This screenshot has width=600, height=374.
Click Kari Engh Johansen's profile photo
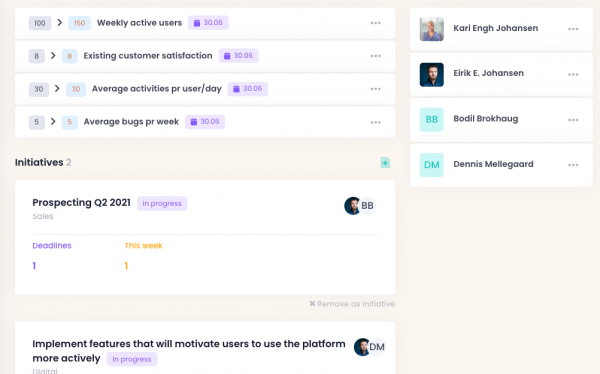pos(432,29)
